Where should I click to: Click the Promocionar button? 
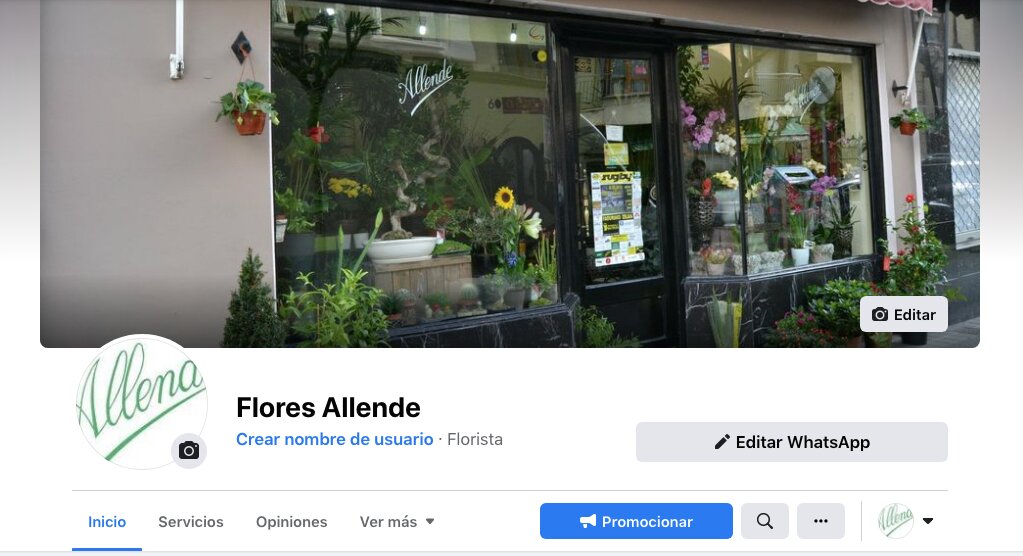636,521
